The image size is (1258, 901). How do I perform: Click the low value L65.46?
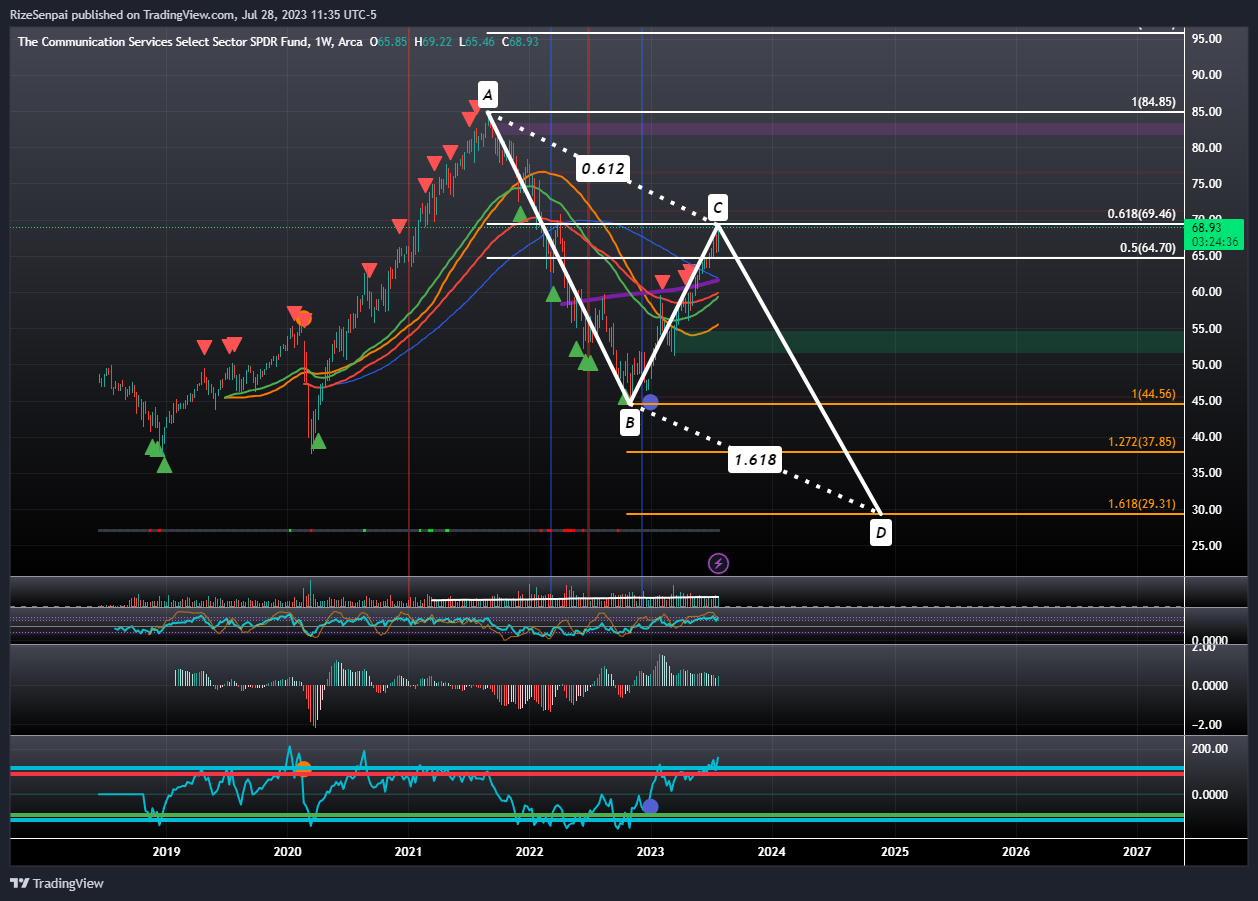pos(477,41)
